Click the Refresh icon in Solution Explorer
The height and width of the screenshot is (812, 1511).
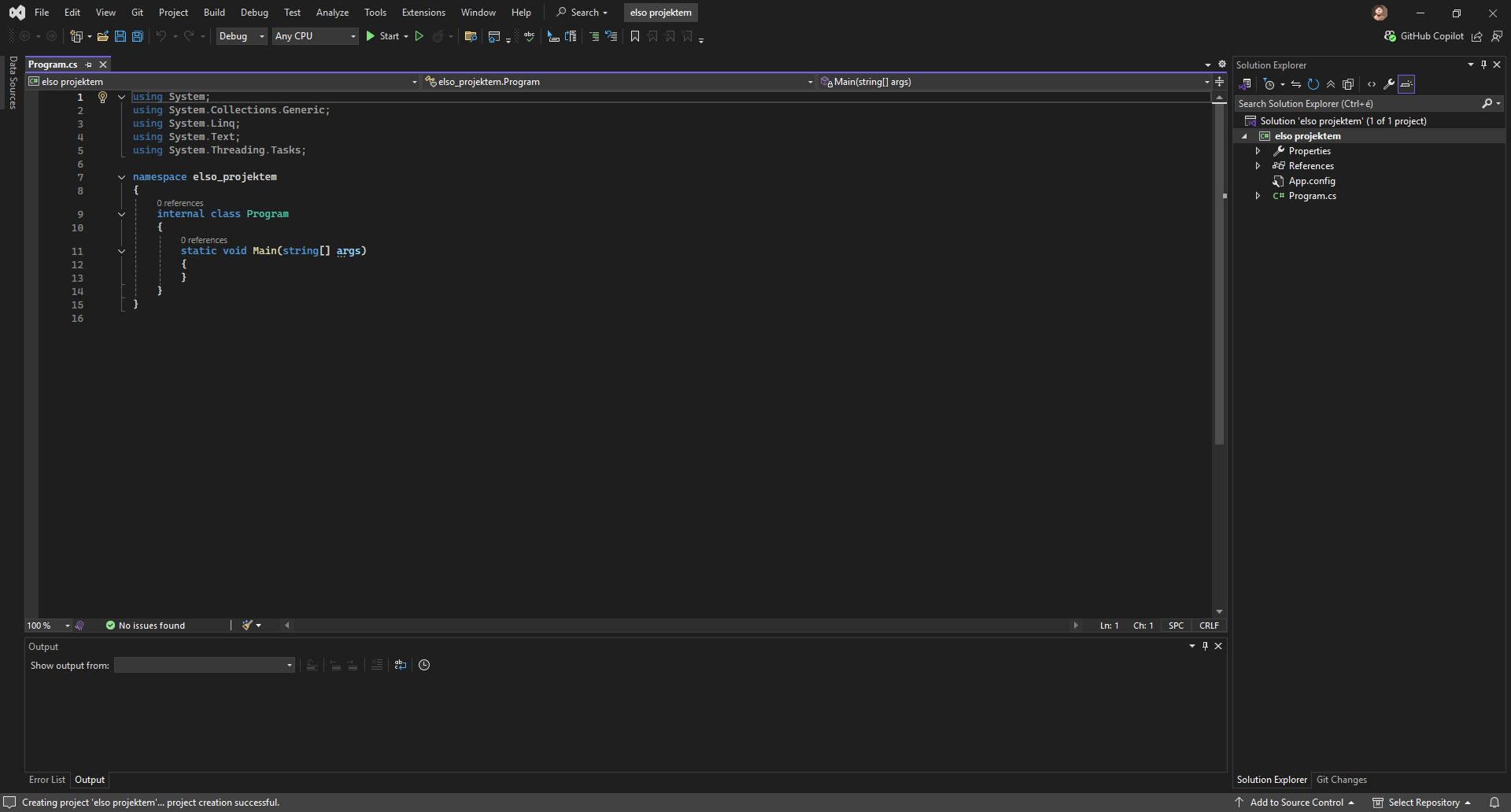click(1313, 84)
